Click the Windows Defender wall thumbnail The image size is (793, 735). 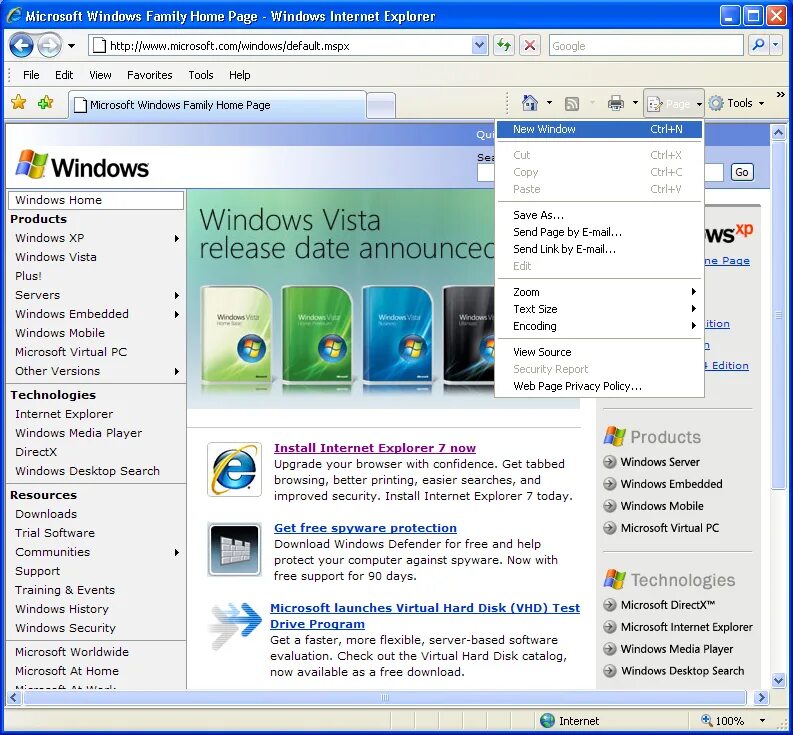(234, 549)
